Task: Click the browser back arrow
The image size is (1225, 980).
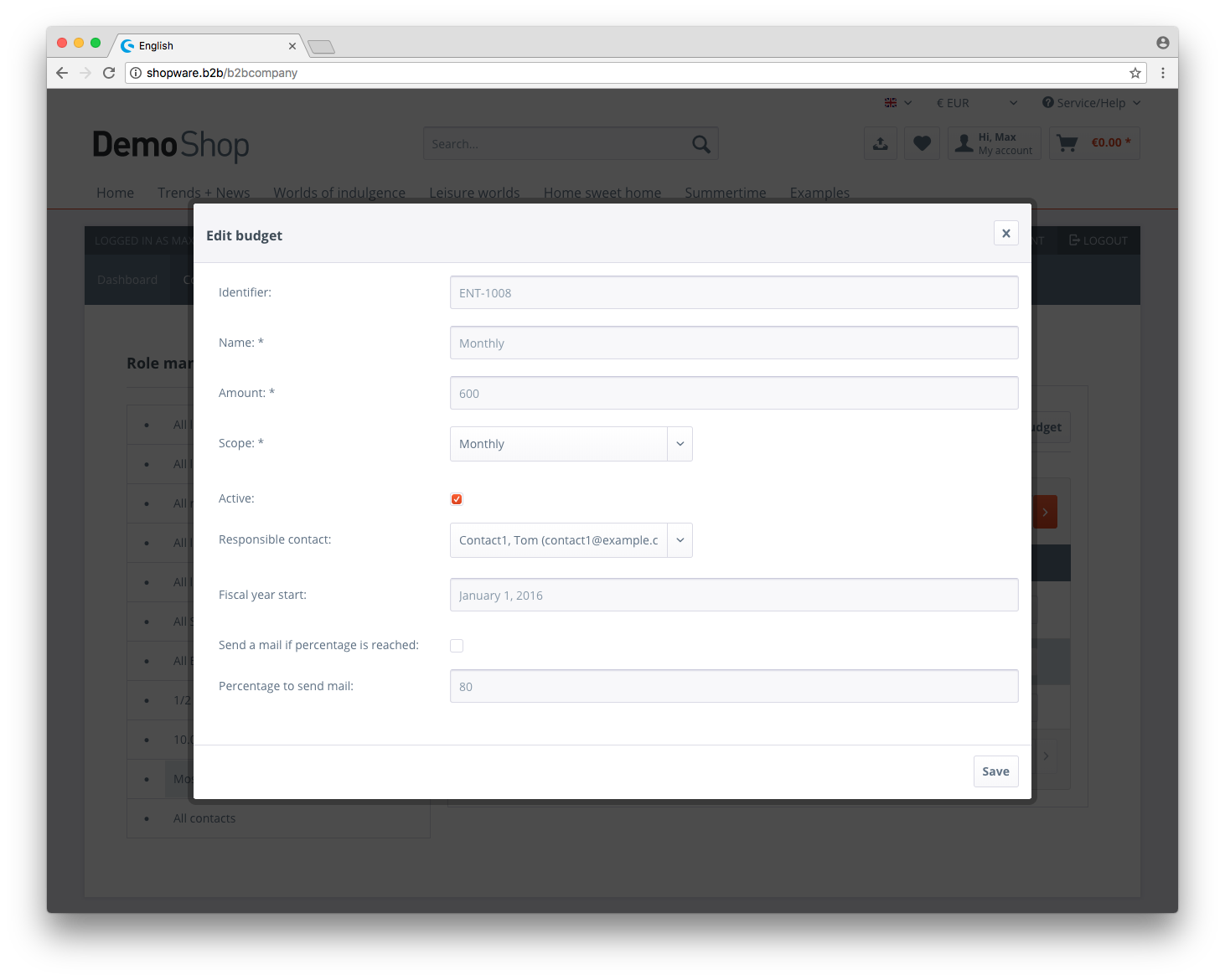Action: [62, 73]
